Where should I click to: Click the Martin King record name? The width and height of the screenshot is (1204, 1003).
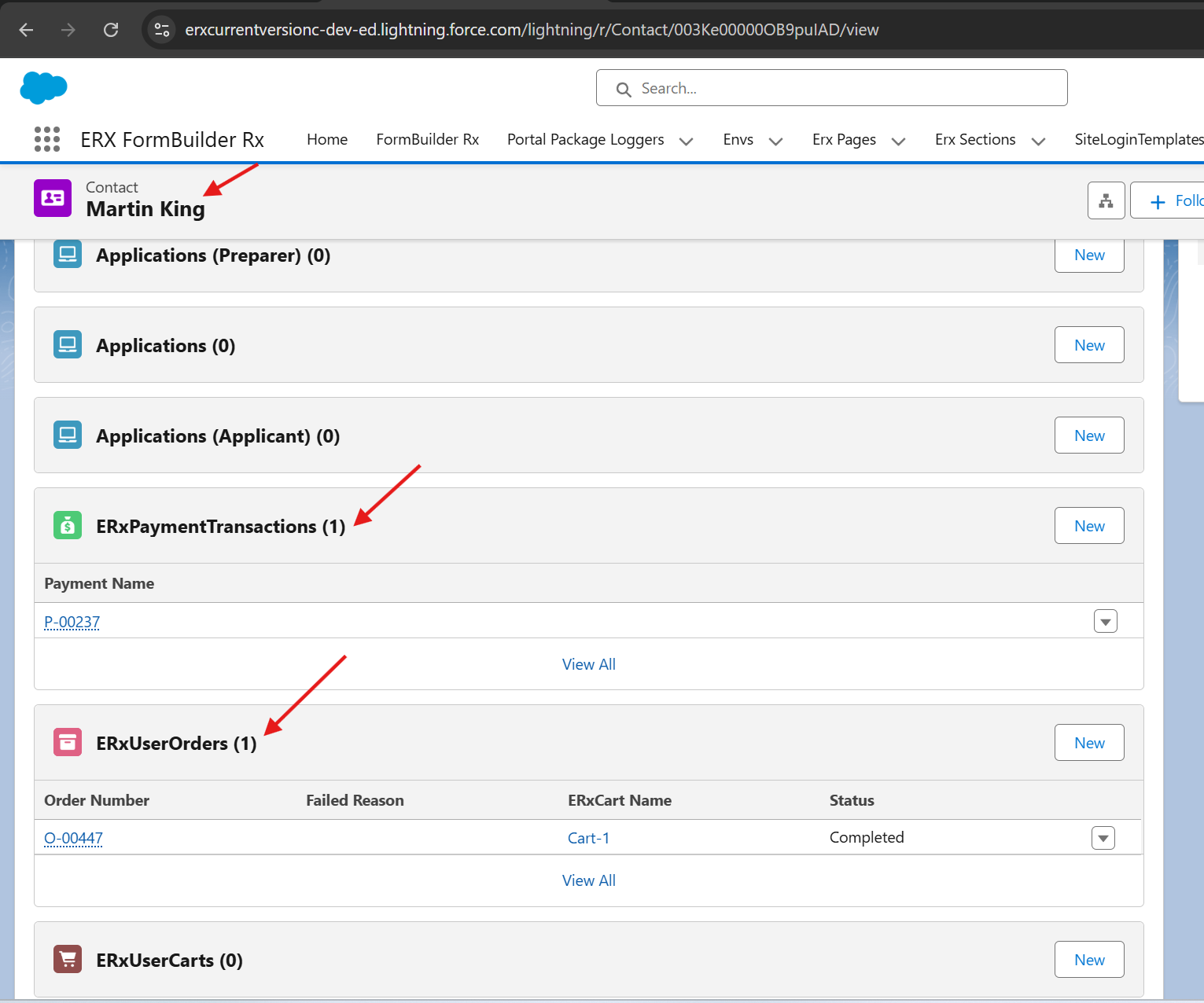(145, 209)
